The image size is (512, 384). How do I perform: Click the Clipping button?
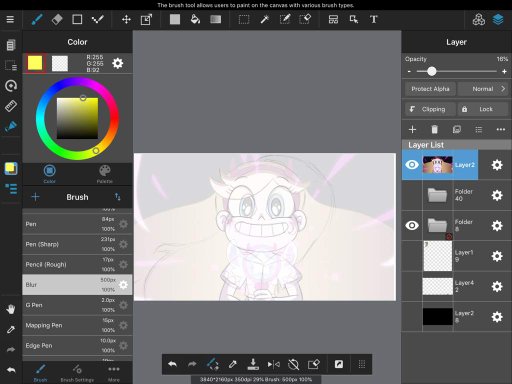coord(430,109)
